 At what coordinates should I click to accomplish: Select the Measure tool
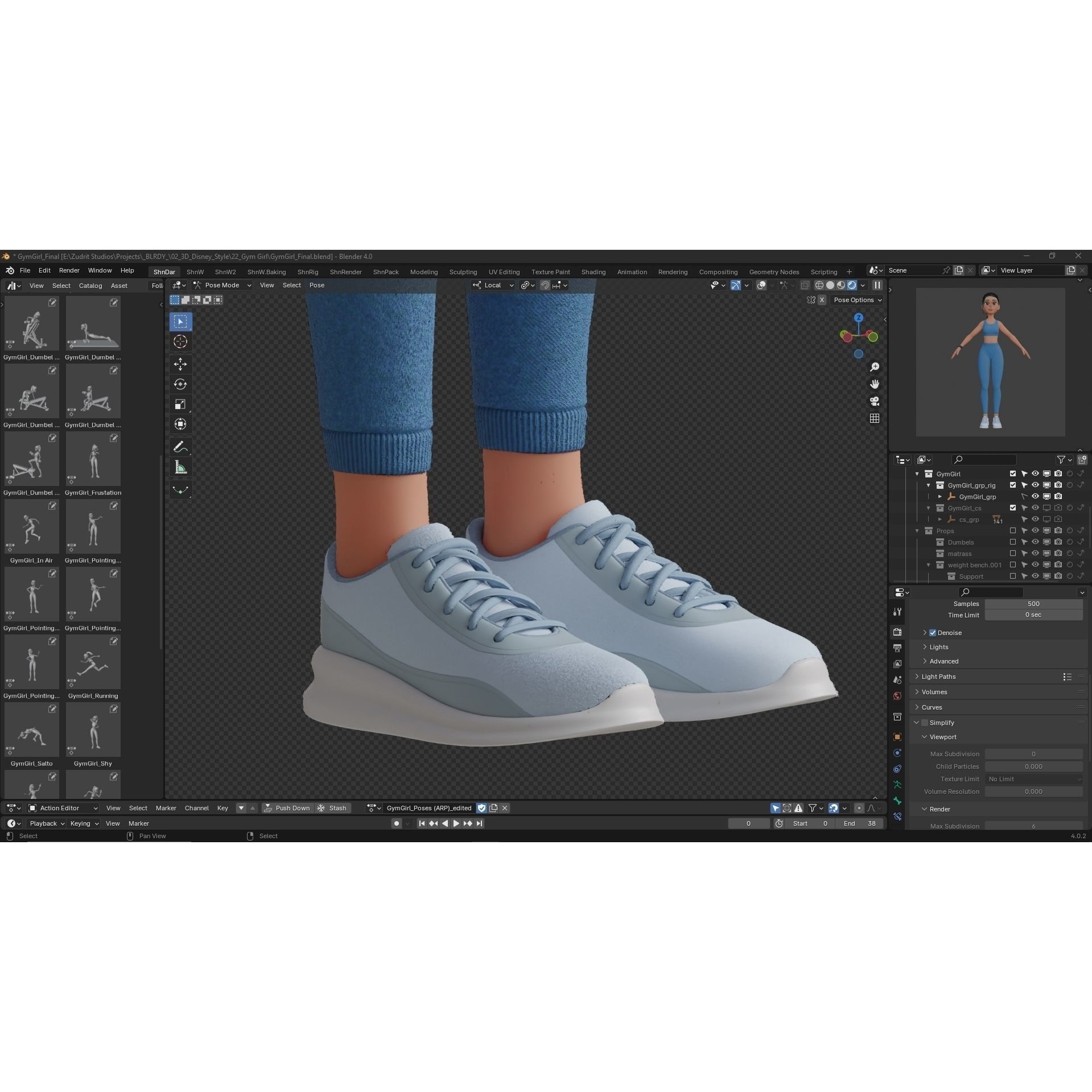180,467
